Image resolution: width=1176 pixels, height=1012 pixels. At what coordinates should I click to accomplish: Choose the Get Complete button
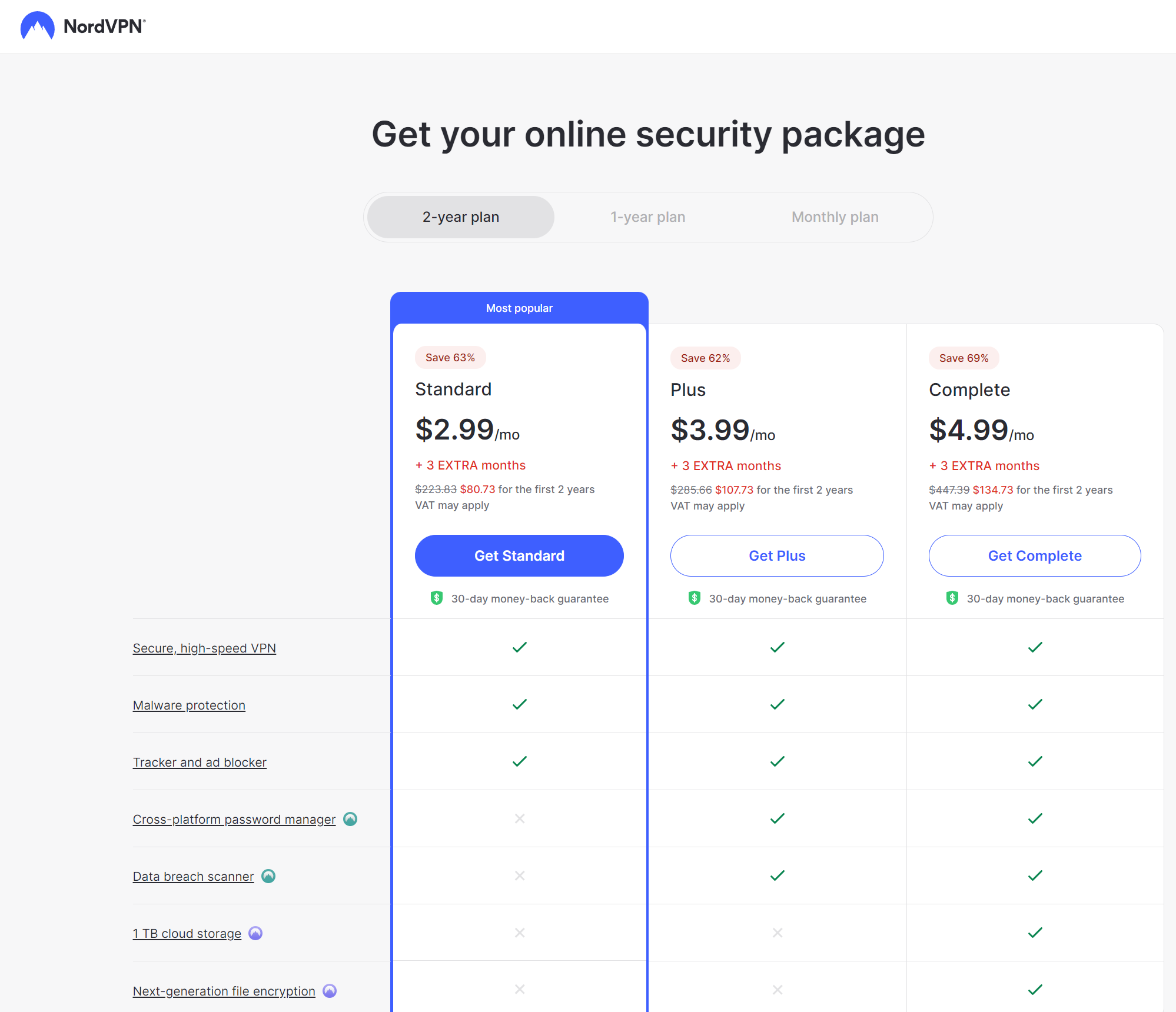[x=1034, y=555]
